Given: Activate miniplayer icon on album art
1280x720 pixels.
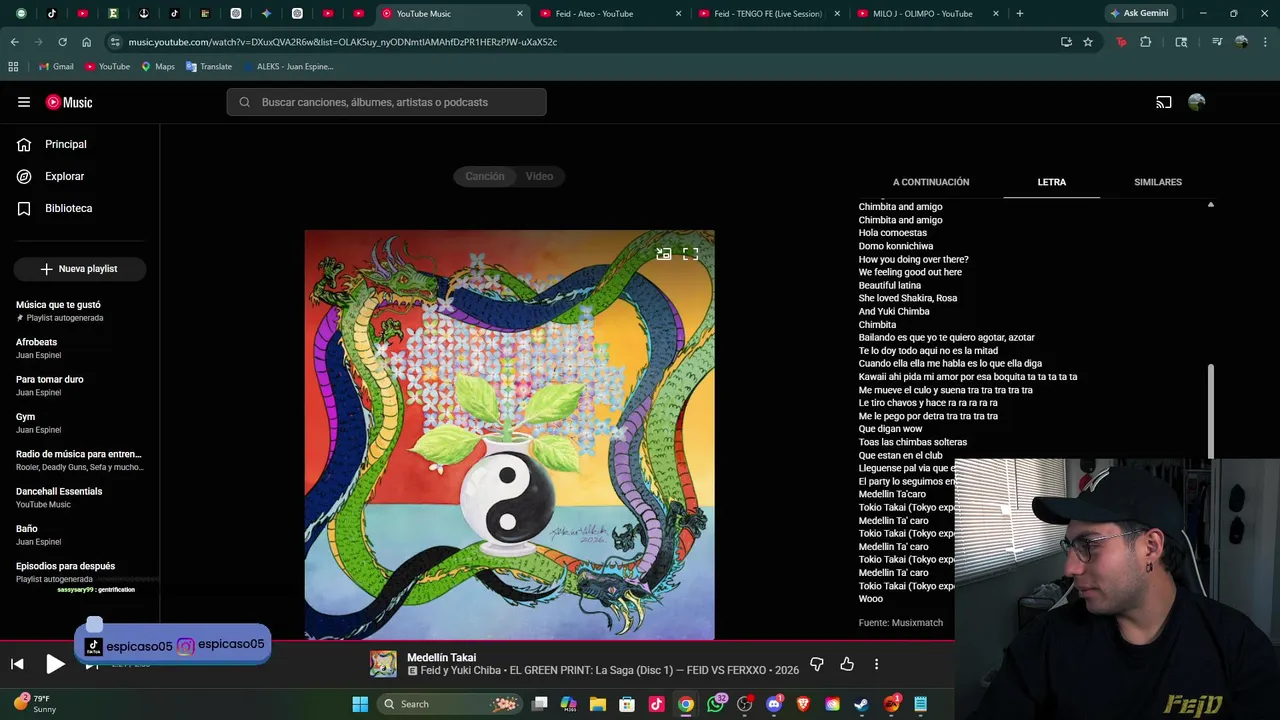Looking at the screenshot, I should click(663, 254).
